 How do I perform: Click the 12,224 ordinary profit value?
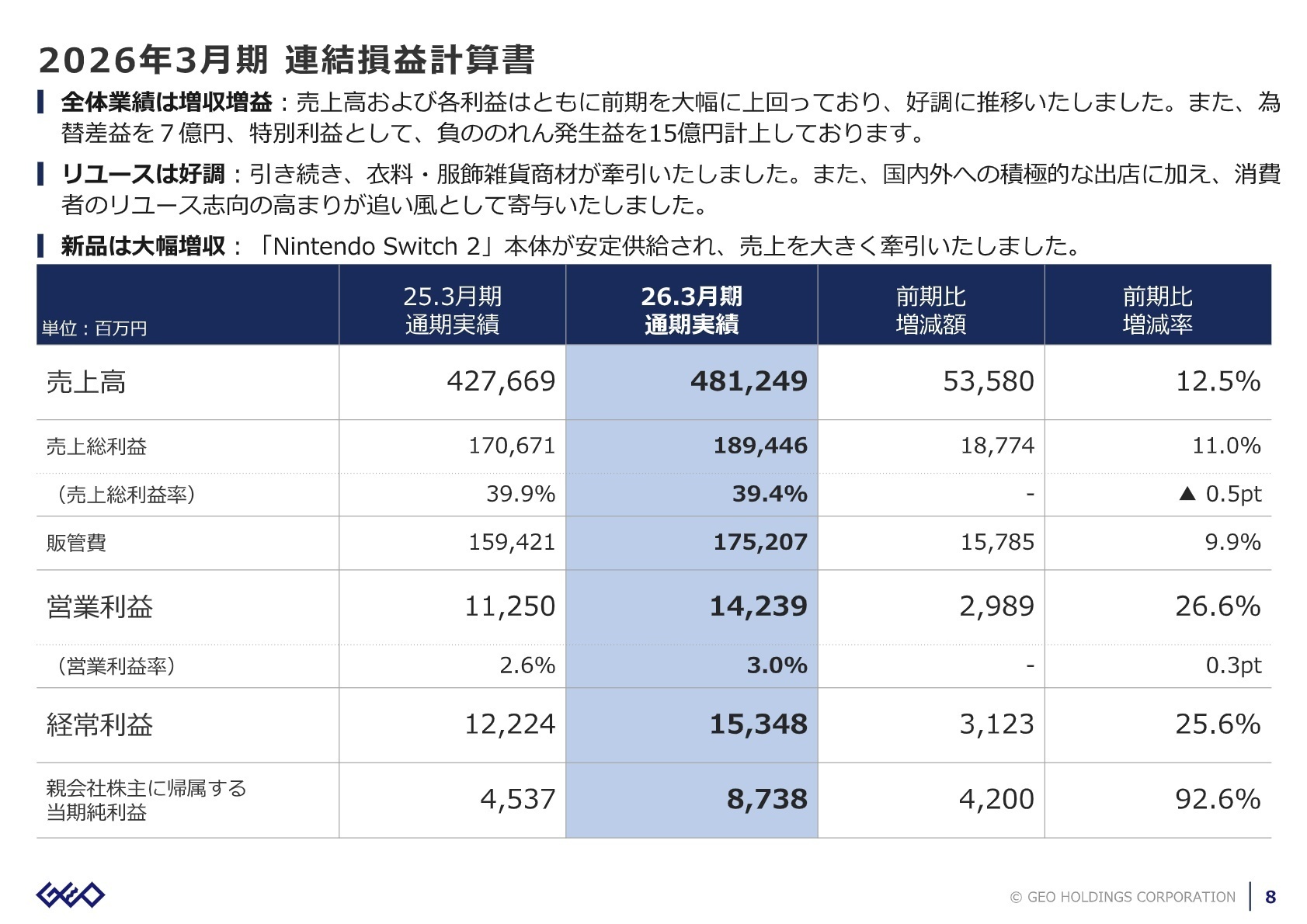coord(510,724)
